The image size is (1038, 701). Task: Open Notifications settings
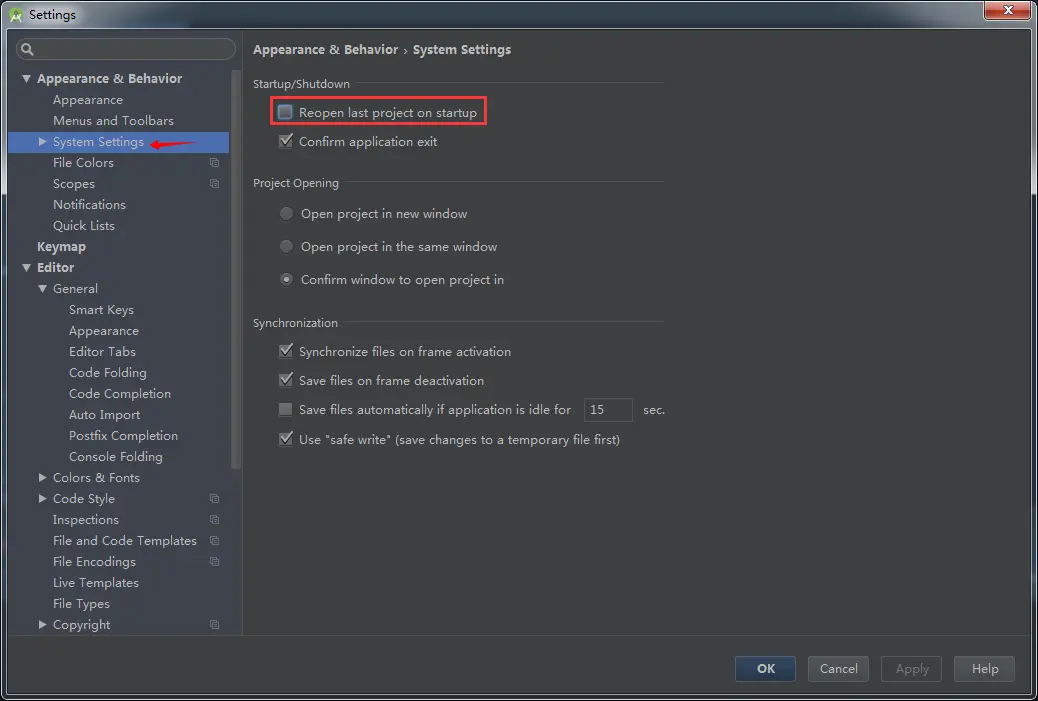coord(89,205)
